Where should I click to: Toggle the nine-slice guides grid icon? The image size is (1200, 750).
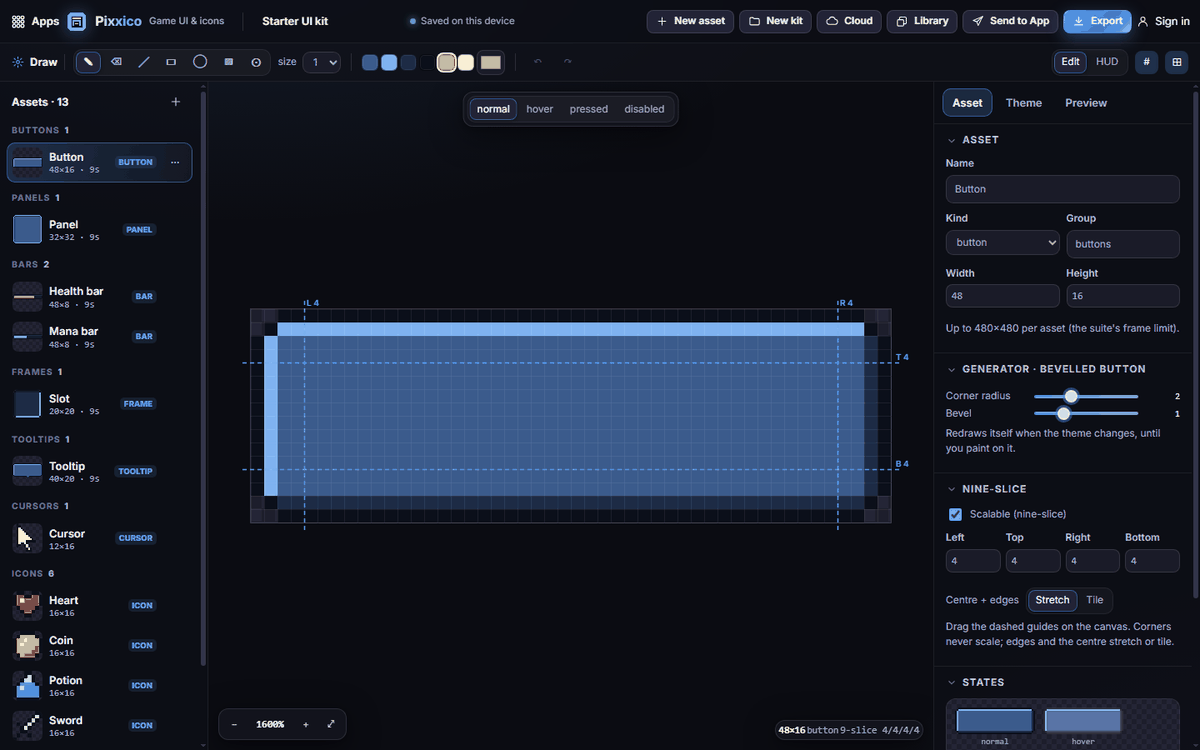(x=1177, y=62)
